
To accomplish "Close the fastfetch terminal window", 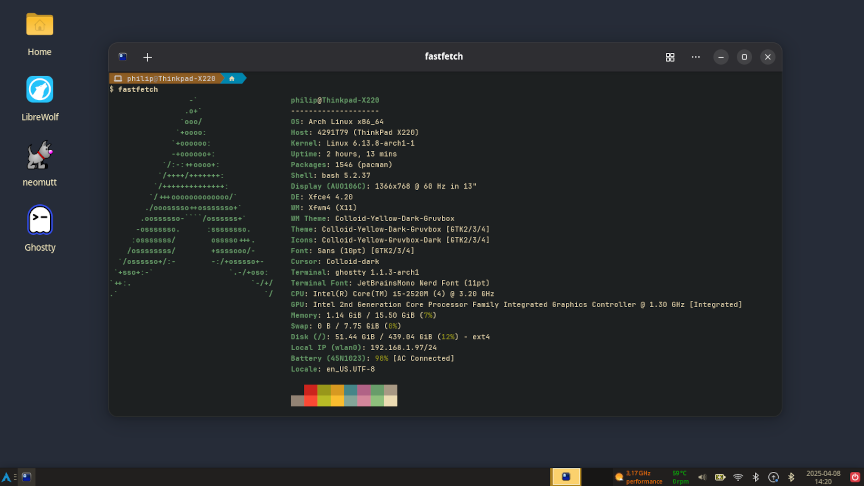I will [x=768, y=57].
